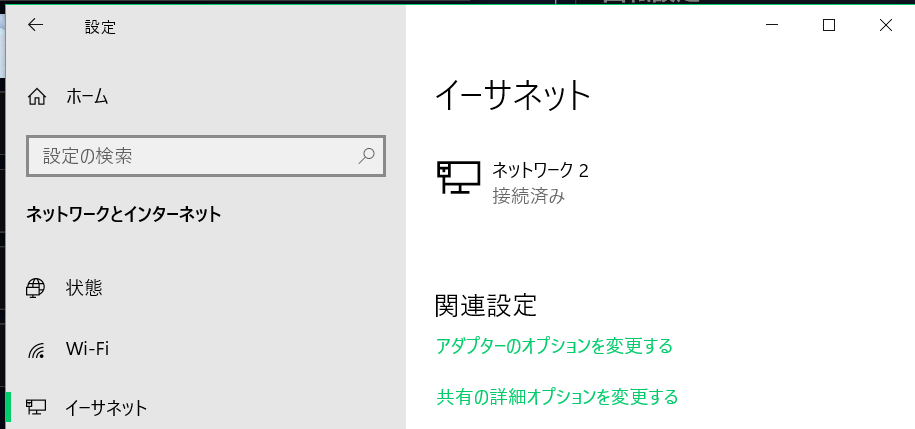The image size is (915, 429).
Task: Switch to the Wi-Fi settings page
Action: [x=87, y=349]
